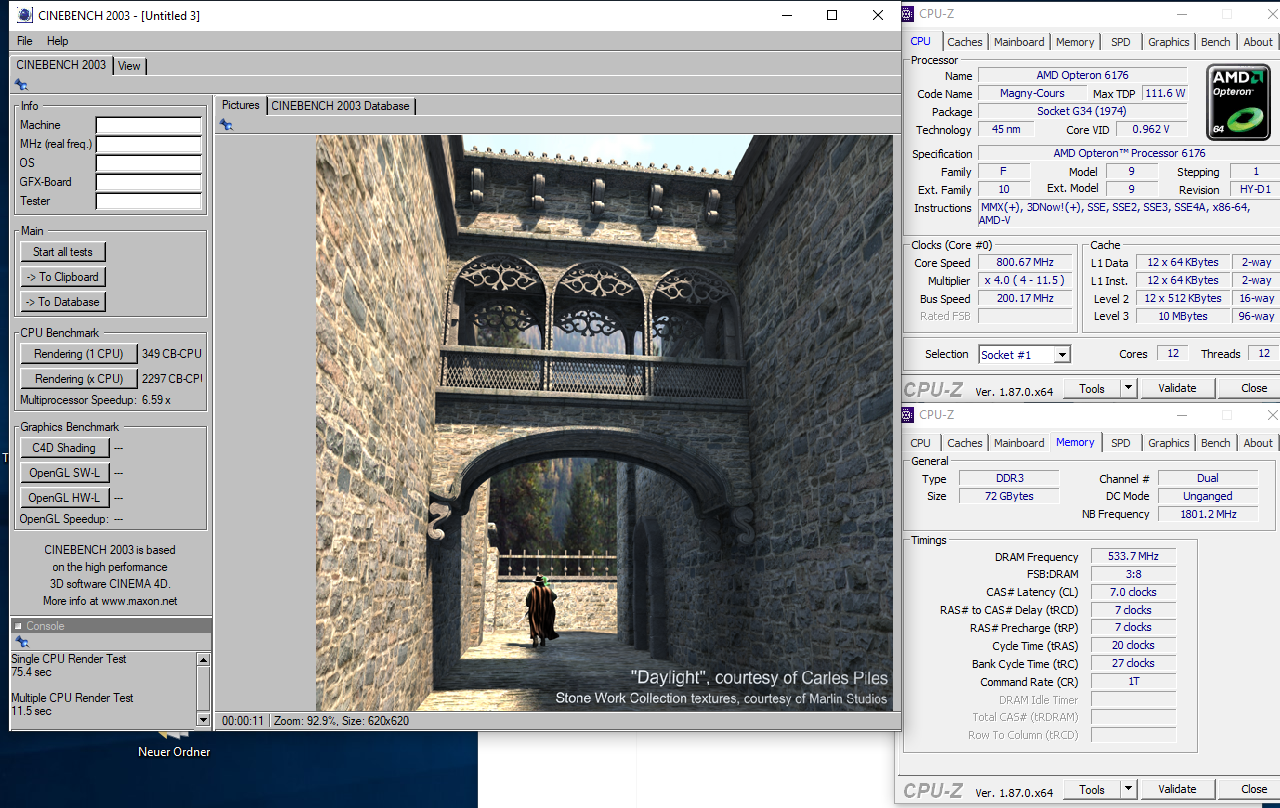Click Tools button in lower CPU-Z window
1280x808 pixels.
click(1092, 789)
